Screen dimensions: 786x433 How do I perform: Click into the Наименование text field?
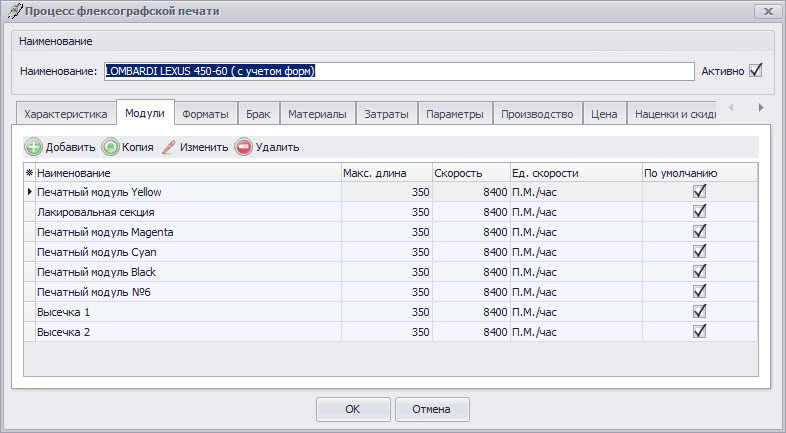click(399, 71)
